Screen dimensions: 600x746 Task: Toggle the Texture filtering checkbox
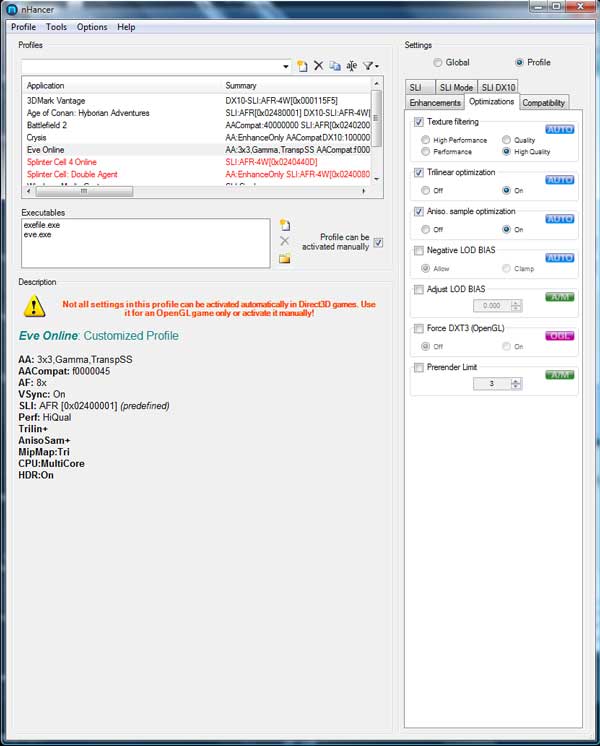(419, 122)
